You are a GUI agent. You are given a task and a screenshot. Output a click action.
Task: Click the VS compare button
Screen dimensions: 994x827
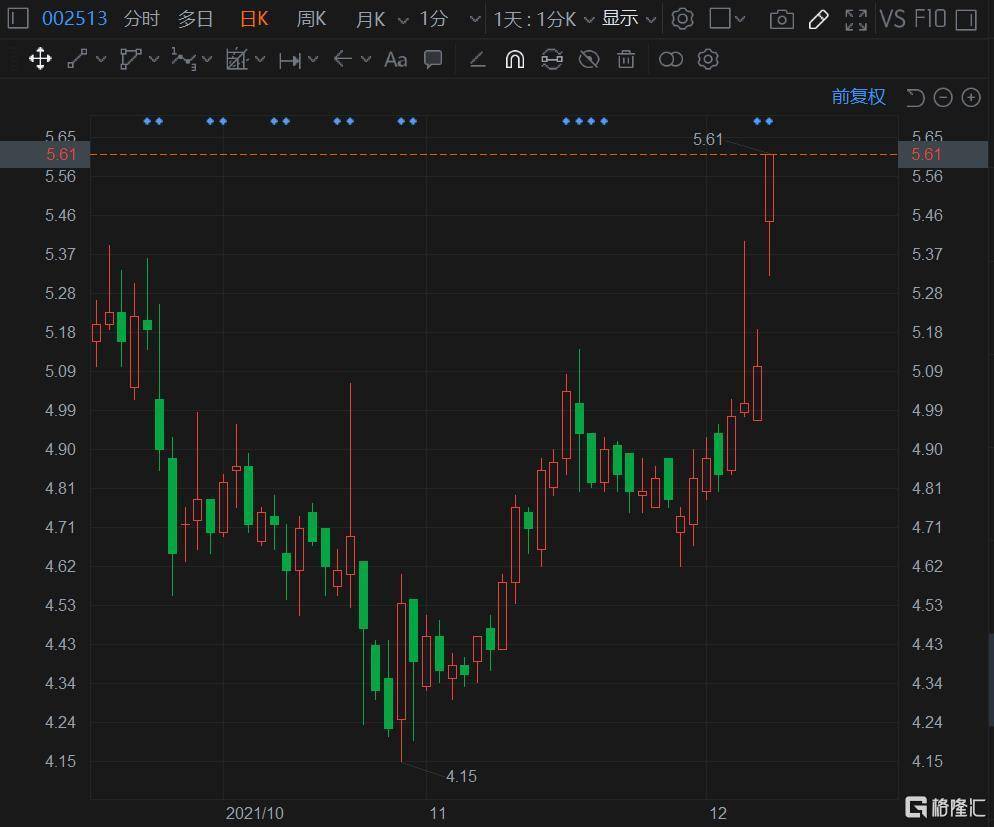point(892,19)
